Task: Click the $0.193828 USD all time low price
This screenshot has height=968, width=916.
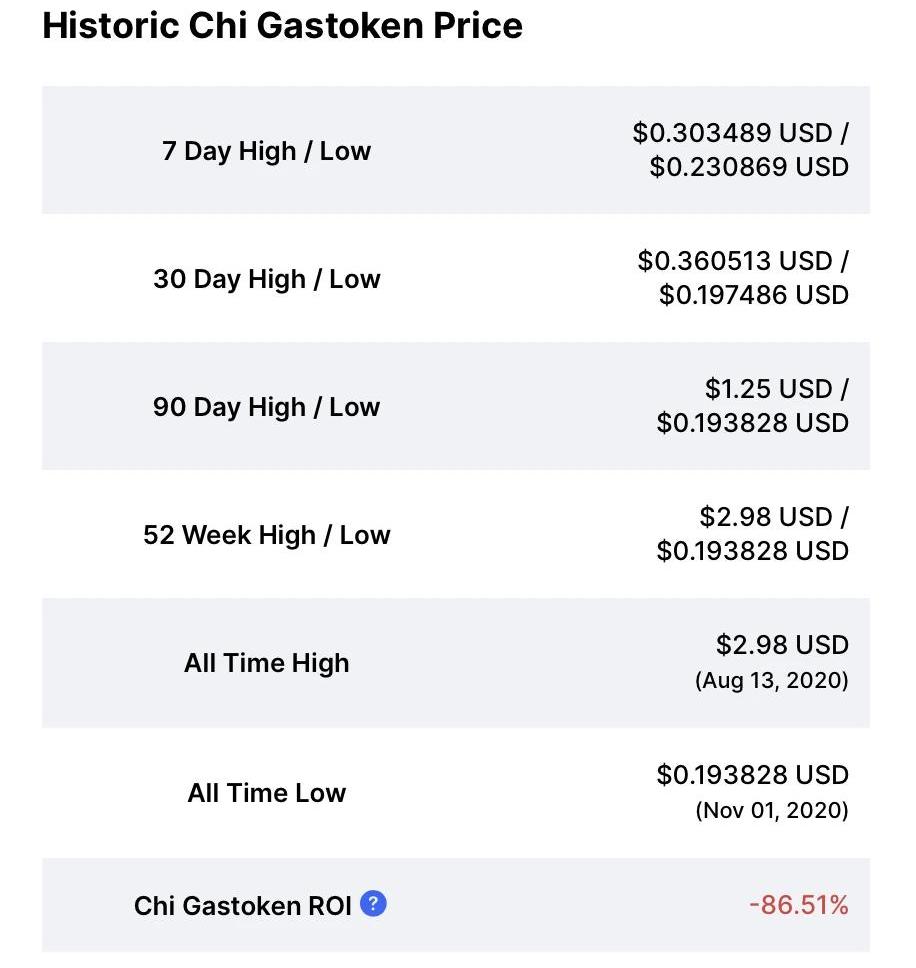Action: [x=753, y=775]
